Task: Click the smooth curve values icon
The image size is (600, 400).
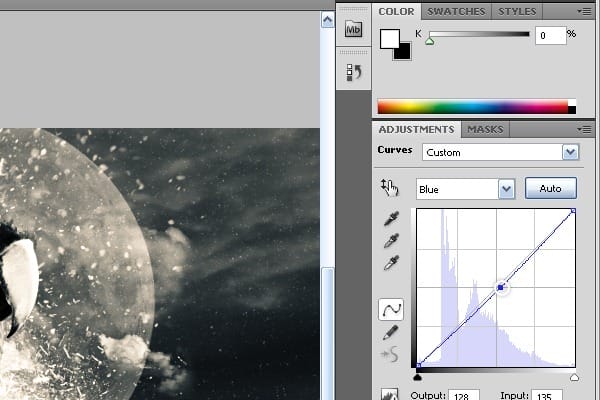Action: 390,354
